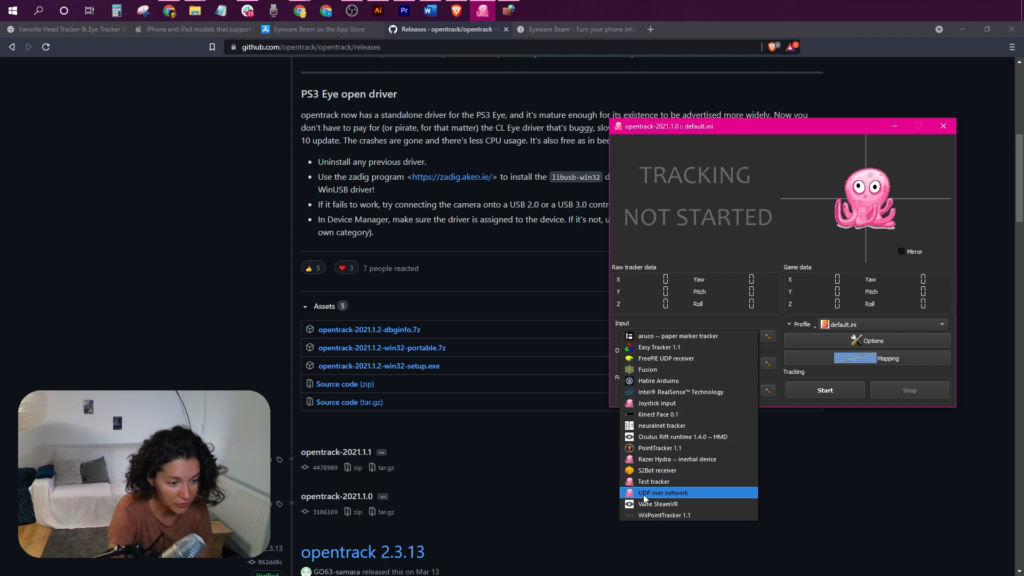Viewport: 1024px width, 576px height.
Task: Open the default.ini profile dropdown
Action: point(883,324)
